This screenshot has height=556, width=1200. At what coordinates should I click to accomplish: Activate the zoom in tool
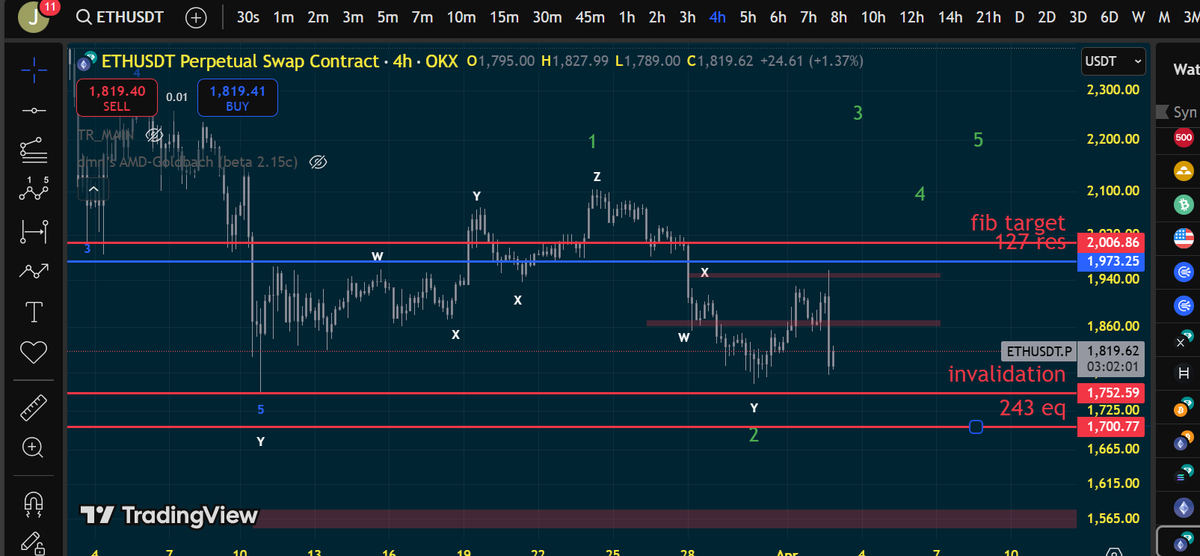34,447
